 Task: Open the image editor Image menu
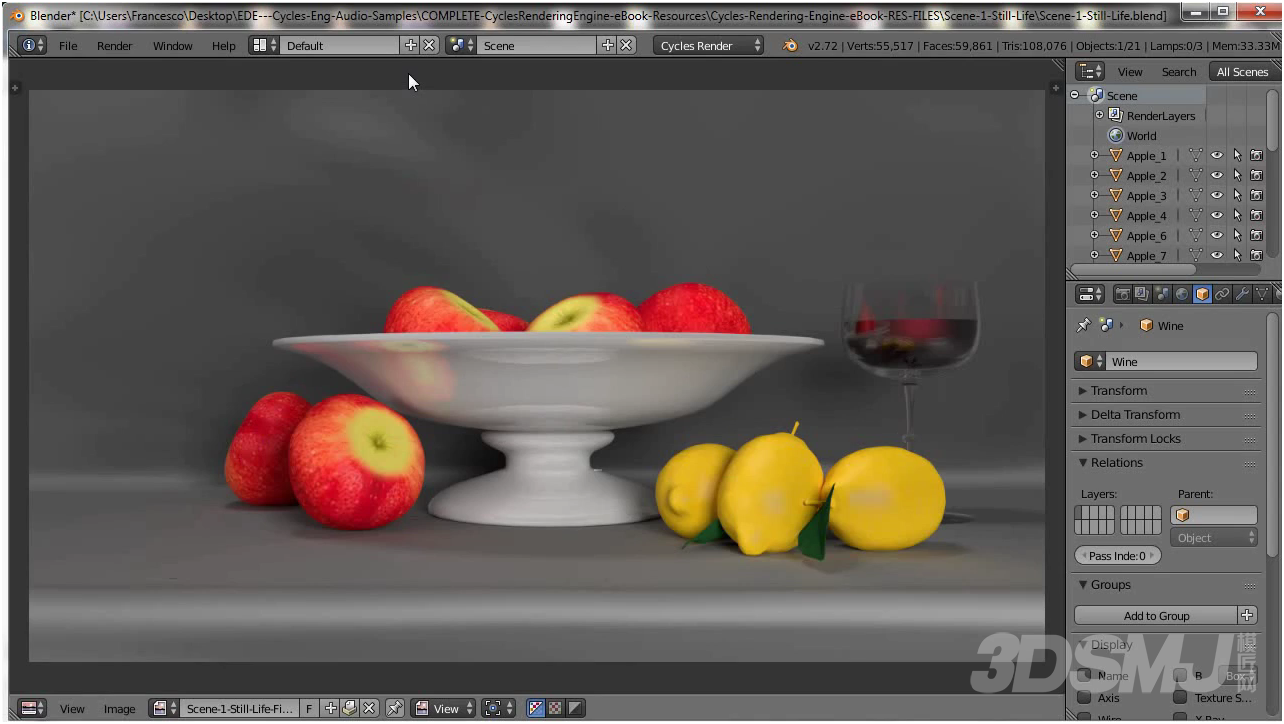click(119, 709)
